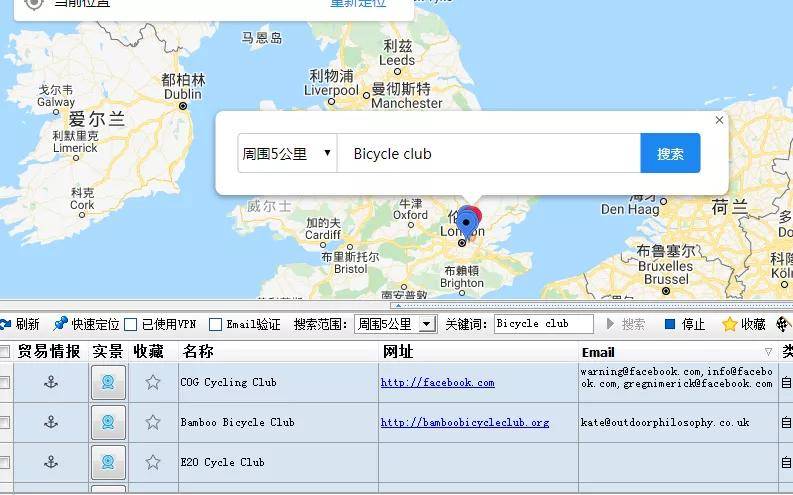Viewport: 793px width, 495px height.
Task: Sort by the 名称 column header
Action: [x=278, y=351]
